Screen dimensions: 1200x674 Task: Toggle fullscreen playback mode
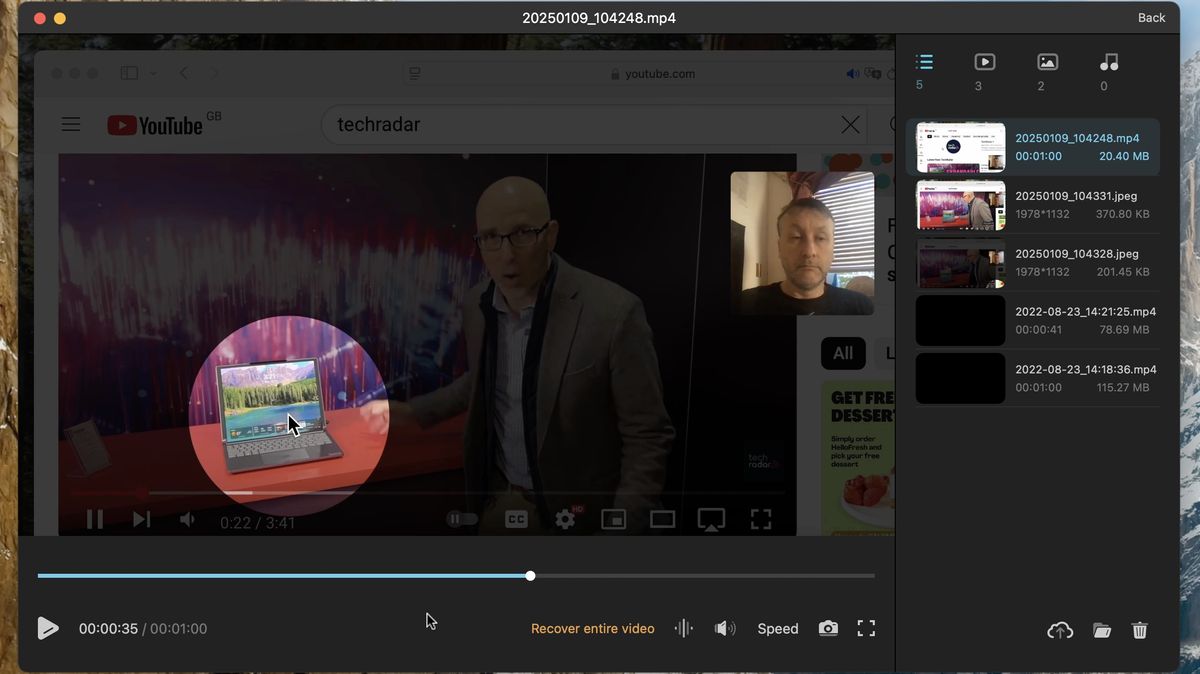pos(866,628)
